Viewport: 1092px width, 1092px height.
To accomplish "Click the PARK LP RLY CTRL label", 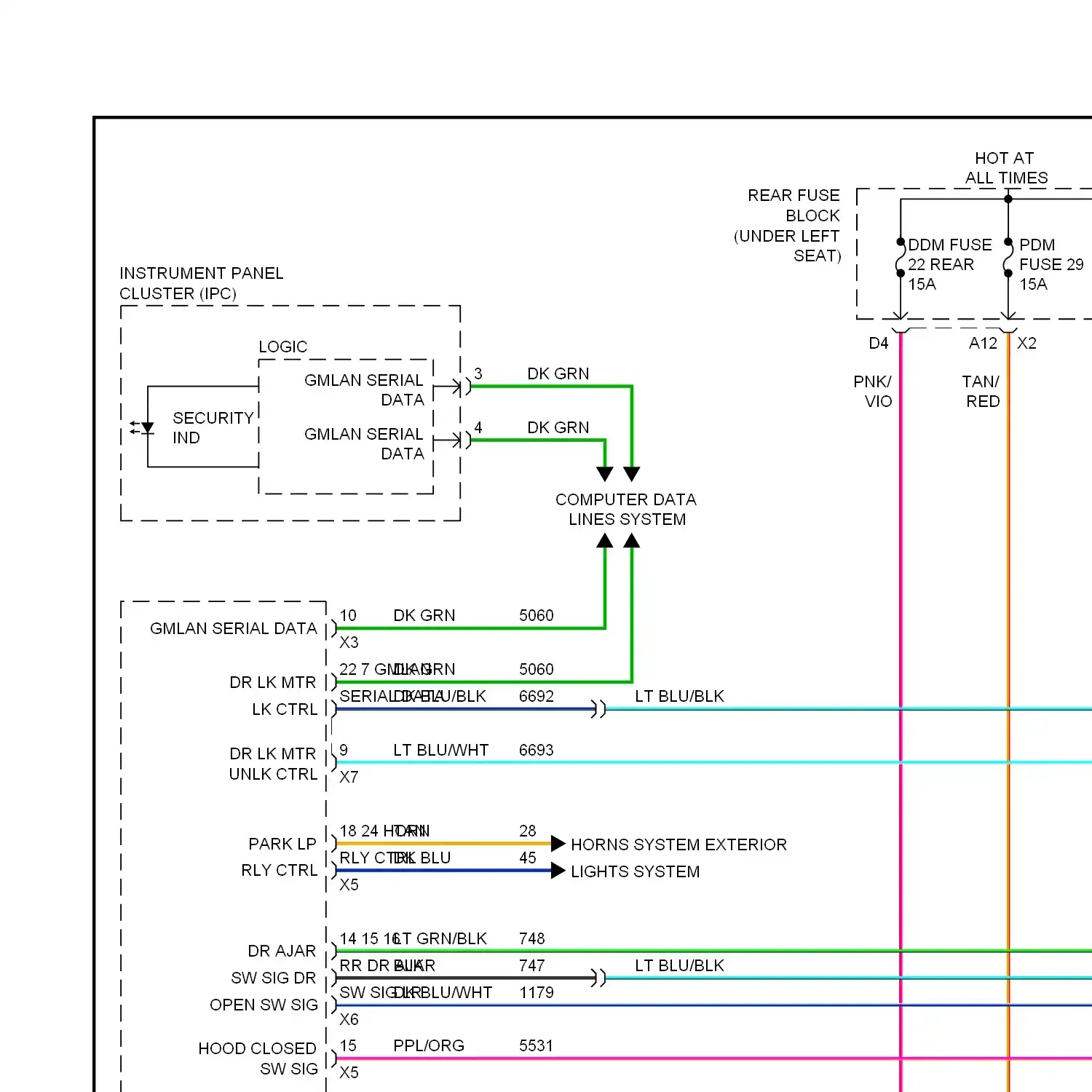I will (280, 857).
